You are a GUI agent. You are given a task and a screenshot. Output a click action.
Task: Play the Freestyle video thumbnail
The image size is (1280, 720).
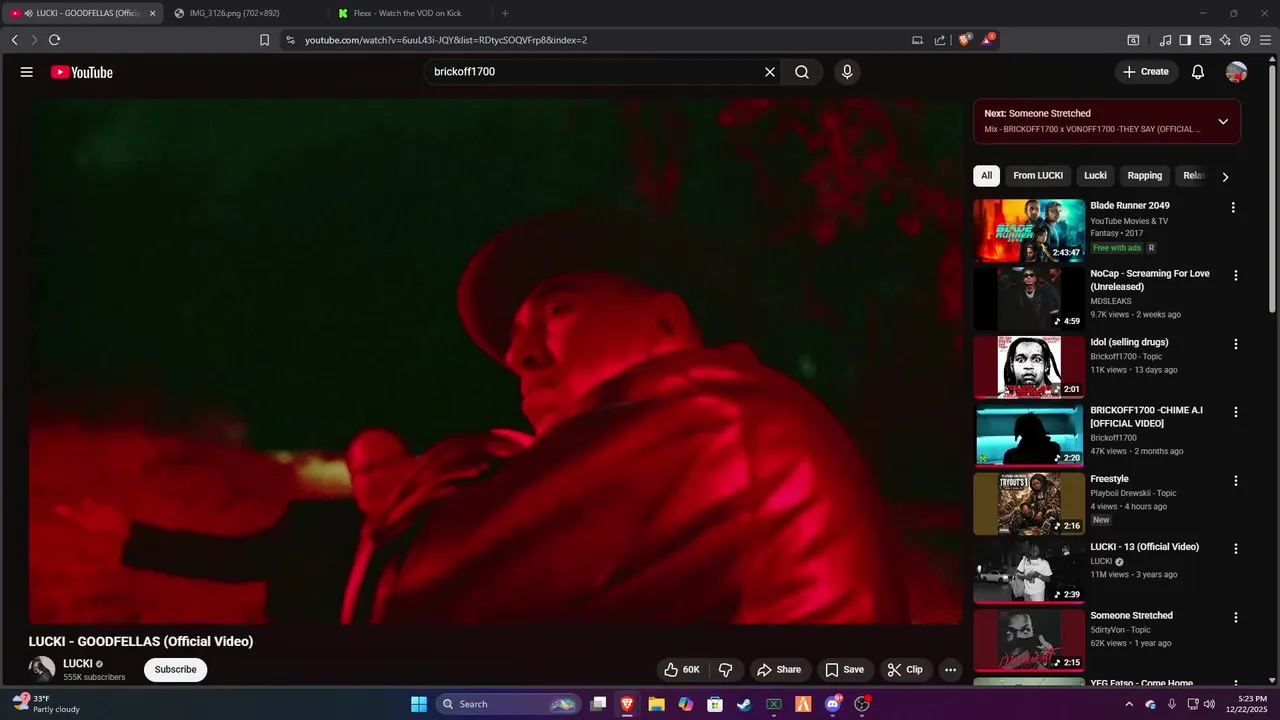[1029, 504]
